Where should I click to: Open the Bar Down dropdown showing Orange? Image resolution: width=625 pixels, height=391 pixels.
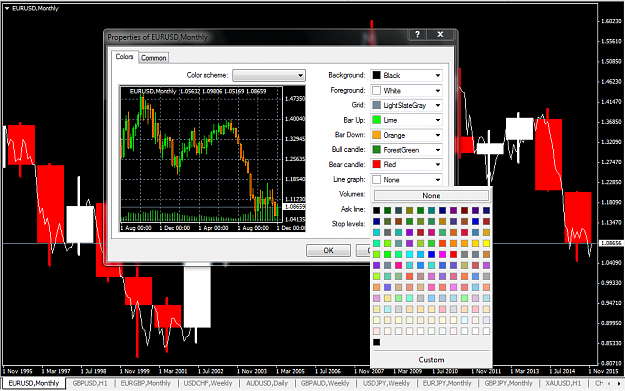point(407,135)
